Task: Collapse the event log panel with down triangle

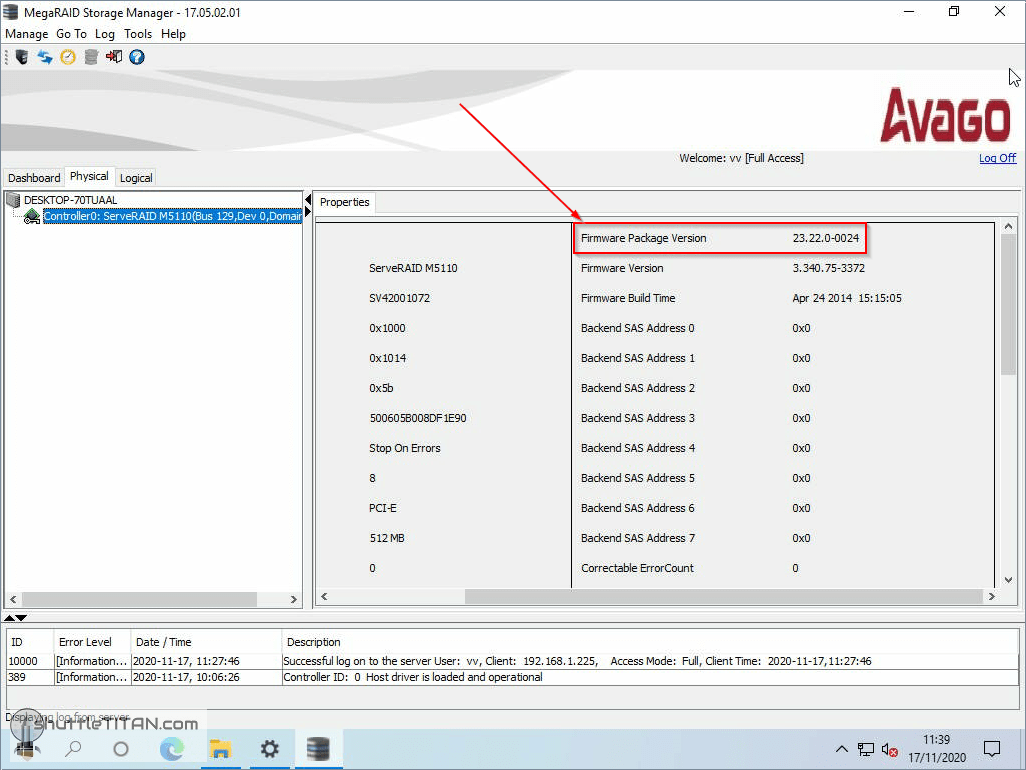Action: coord(21,618)
